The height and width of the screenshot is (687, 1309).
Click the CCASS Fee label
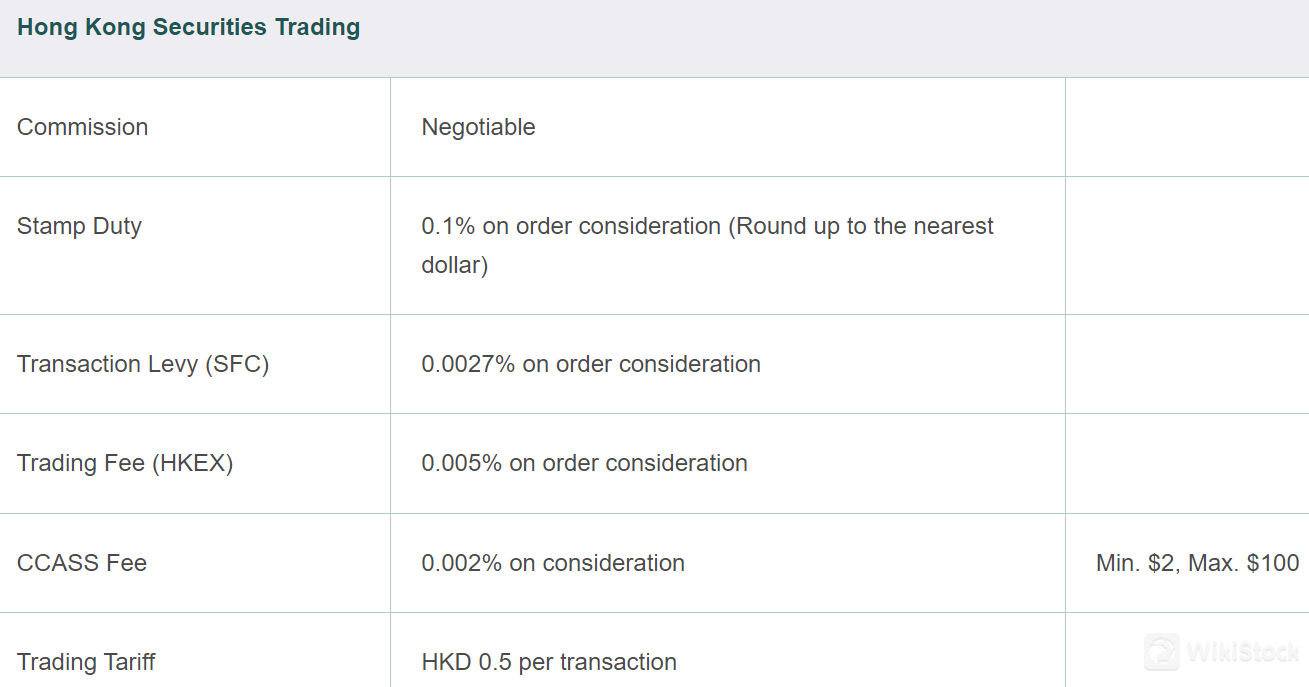tap(82, 563)
